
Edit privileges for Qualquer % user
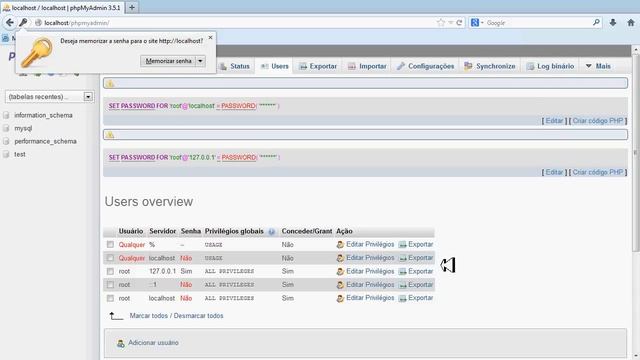click(x=365, y=244)
